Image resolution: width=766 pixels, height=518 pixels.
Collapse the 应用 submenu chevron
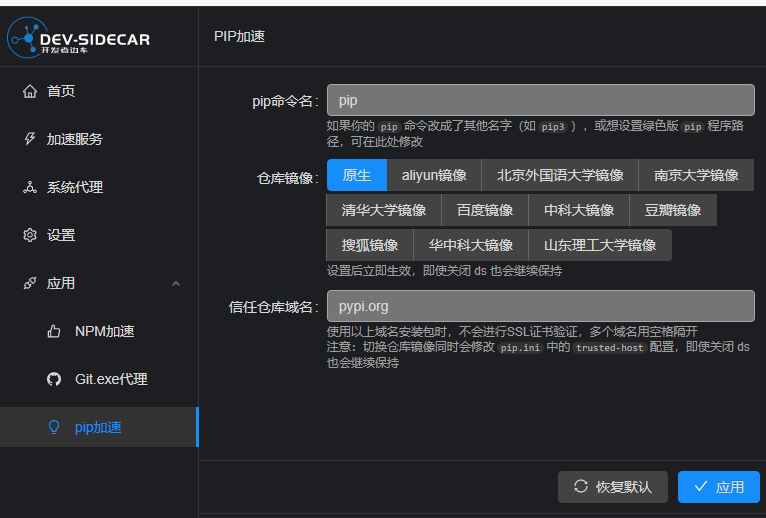click(x=176, y=283)
